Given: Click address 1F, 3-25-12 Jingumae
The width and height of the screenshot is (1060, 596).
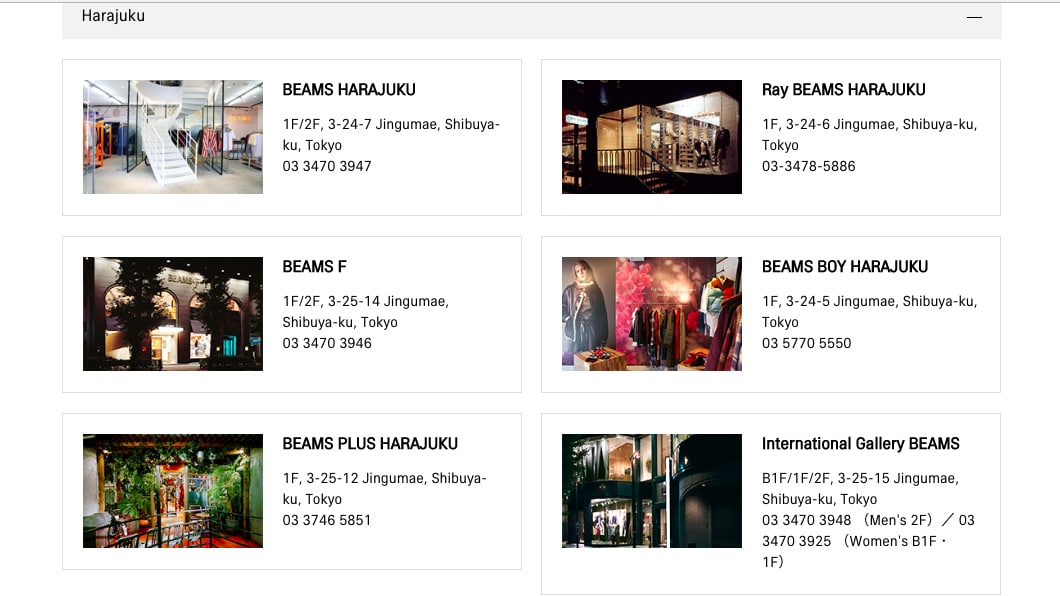Looking at the screenshot, I should pyautogui.click(x=384, y=489).
